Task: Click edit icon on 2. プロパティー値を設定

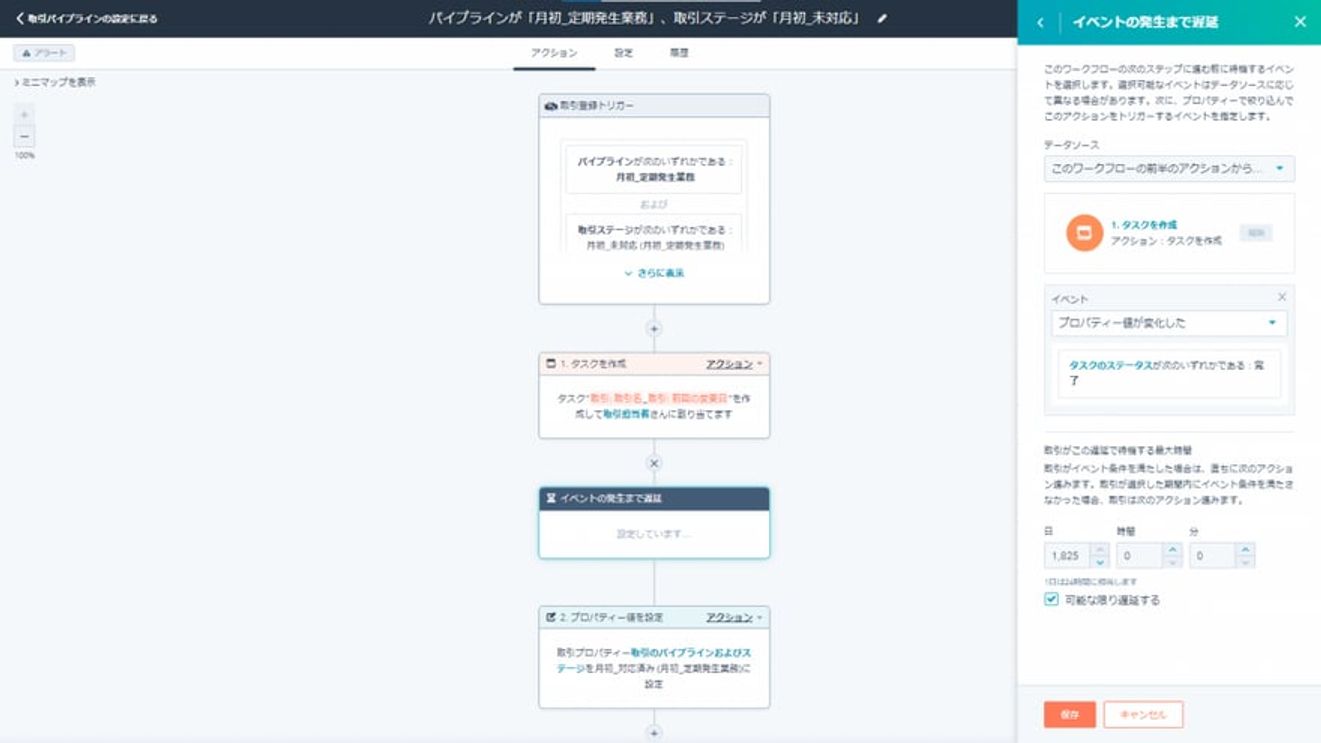Action: [551, 617]
